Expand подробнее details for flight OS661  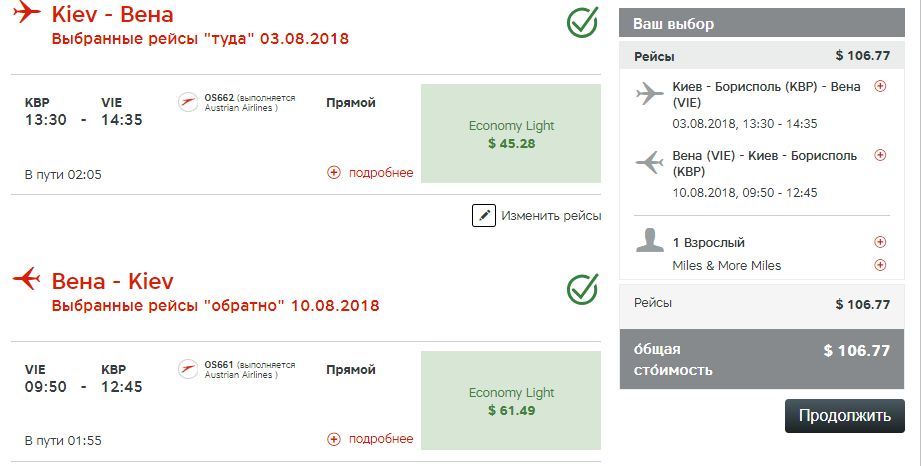click(370, 439)
